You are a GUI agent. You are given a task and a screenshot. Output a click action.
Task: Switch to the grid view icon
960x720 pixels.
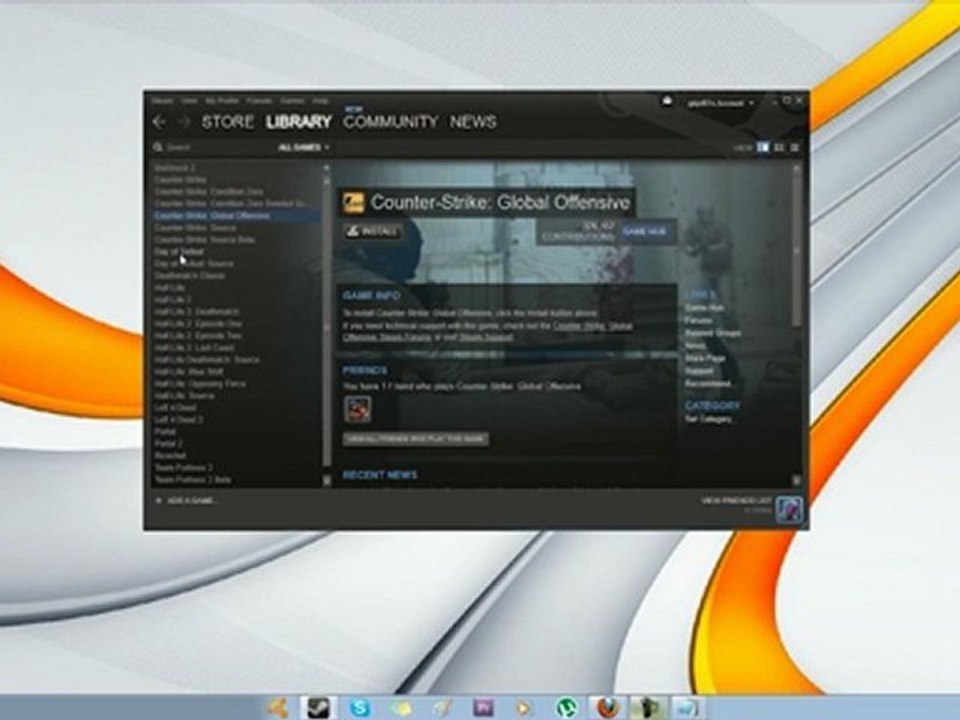(x=779, y=148)
